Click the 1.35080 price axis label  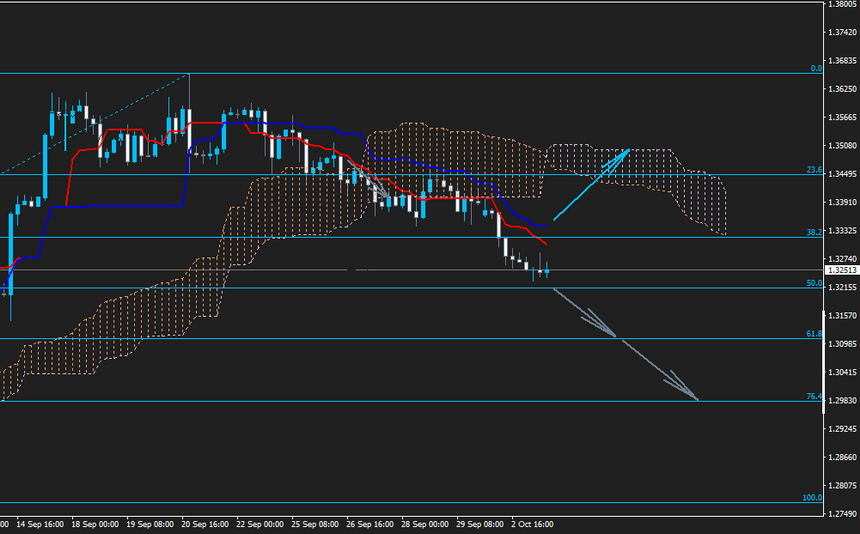click(842, 146)
